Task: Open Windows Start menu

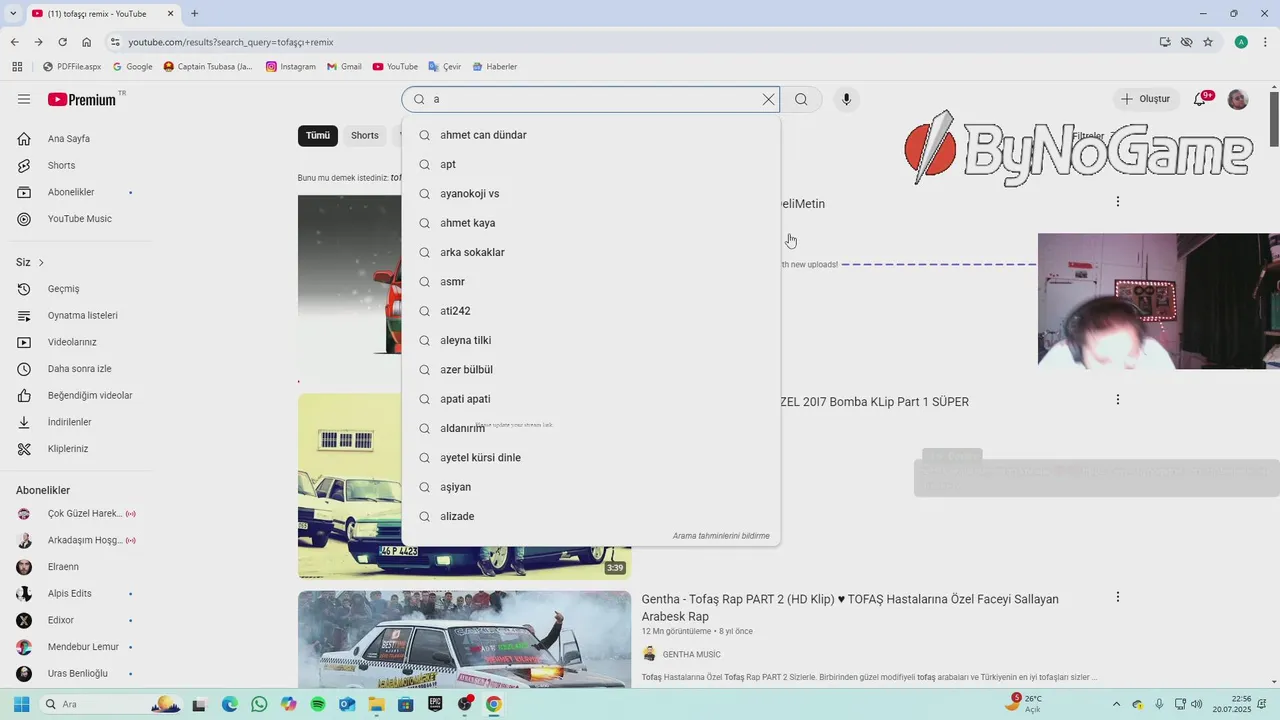Action: coord(21,704)
